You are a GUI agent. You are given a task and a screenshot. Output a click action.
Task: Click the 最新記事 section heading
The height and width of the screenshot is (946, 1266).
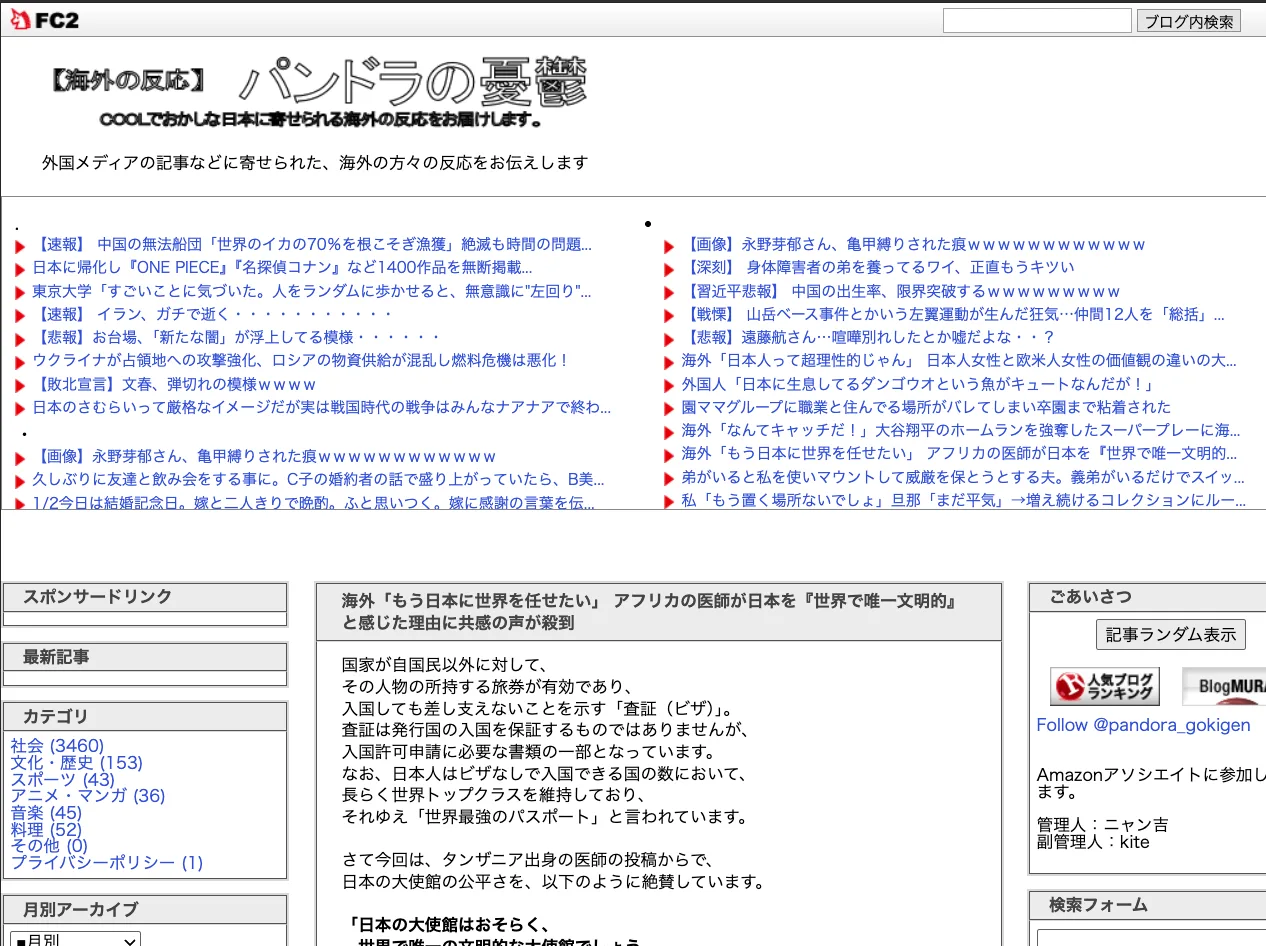(56, 657)
